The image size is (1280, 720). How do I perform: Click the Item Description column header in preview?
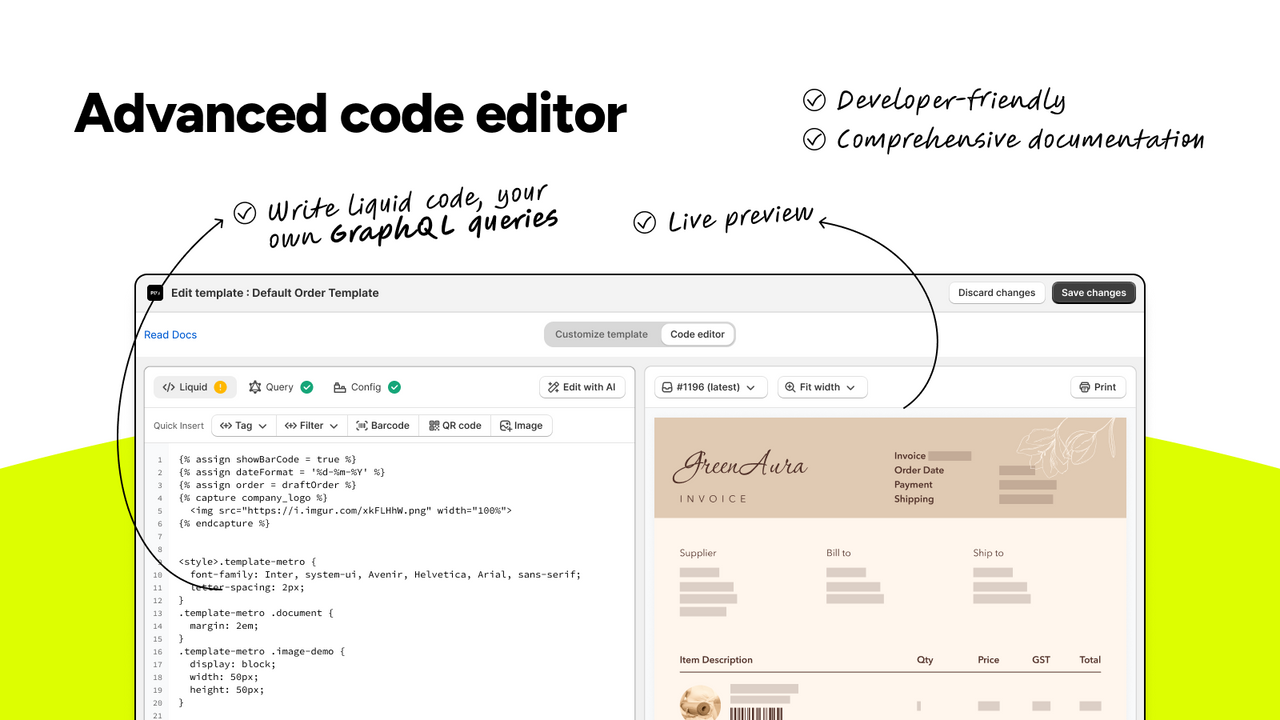(716, 660)
